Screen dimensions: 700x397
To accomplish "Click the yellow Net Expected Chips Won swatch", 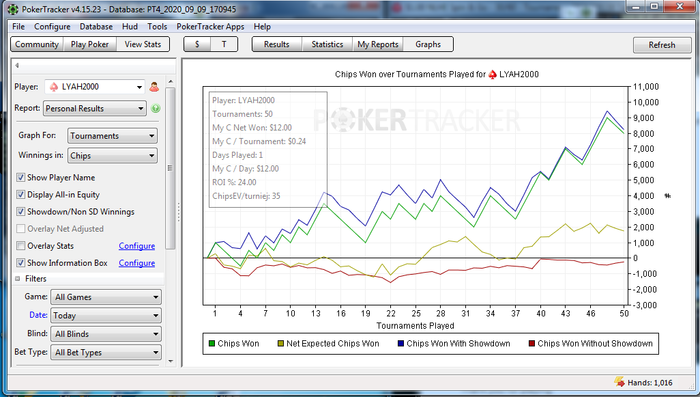I will tap(280, 343).
